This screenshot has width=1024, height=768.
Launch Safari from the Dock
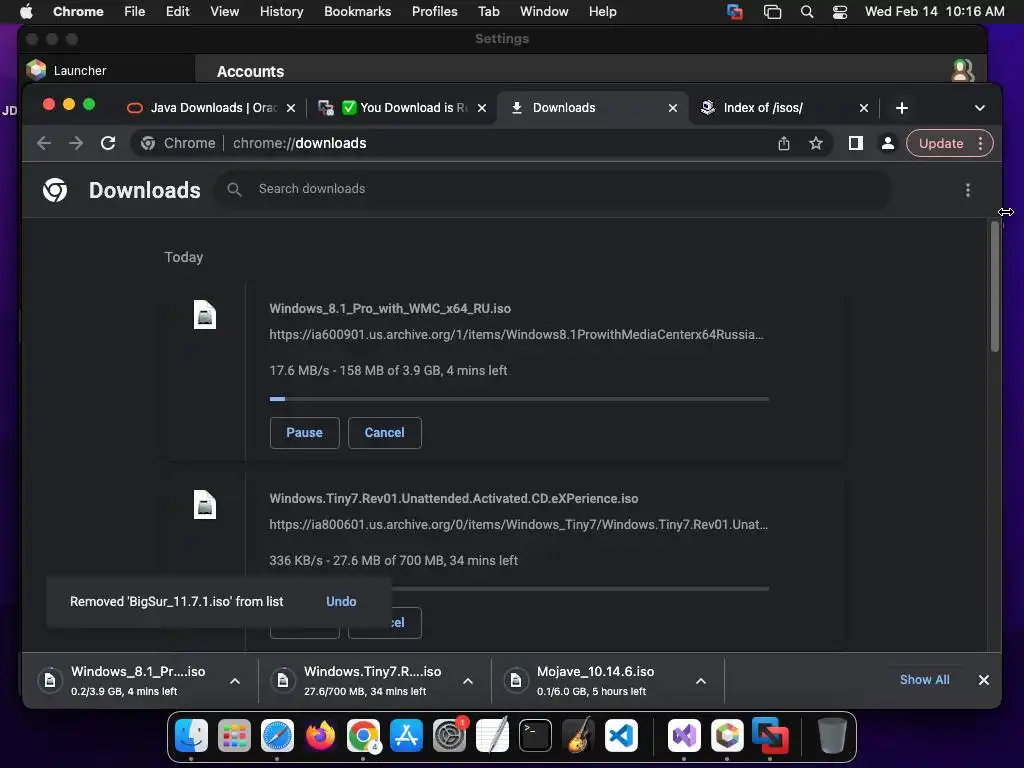coord(277,736)
